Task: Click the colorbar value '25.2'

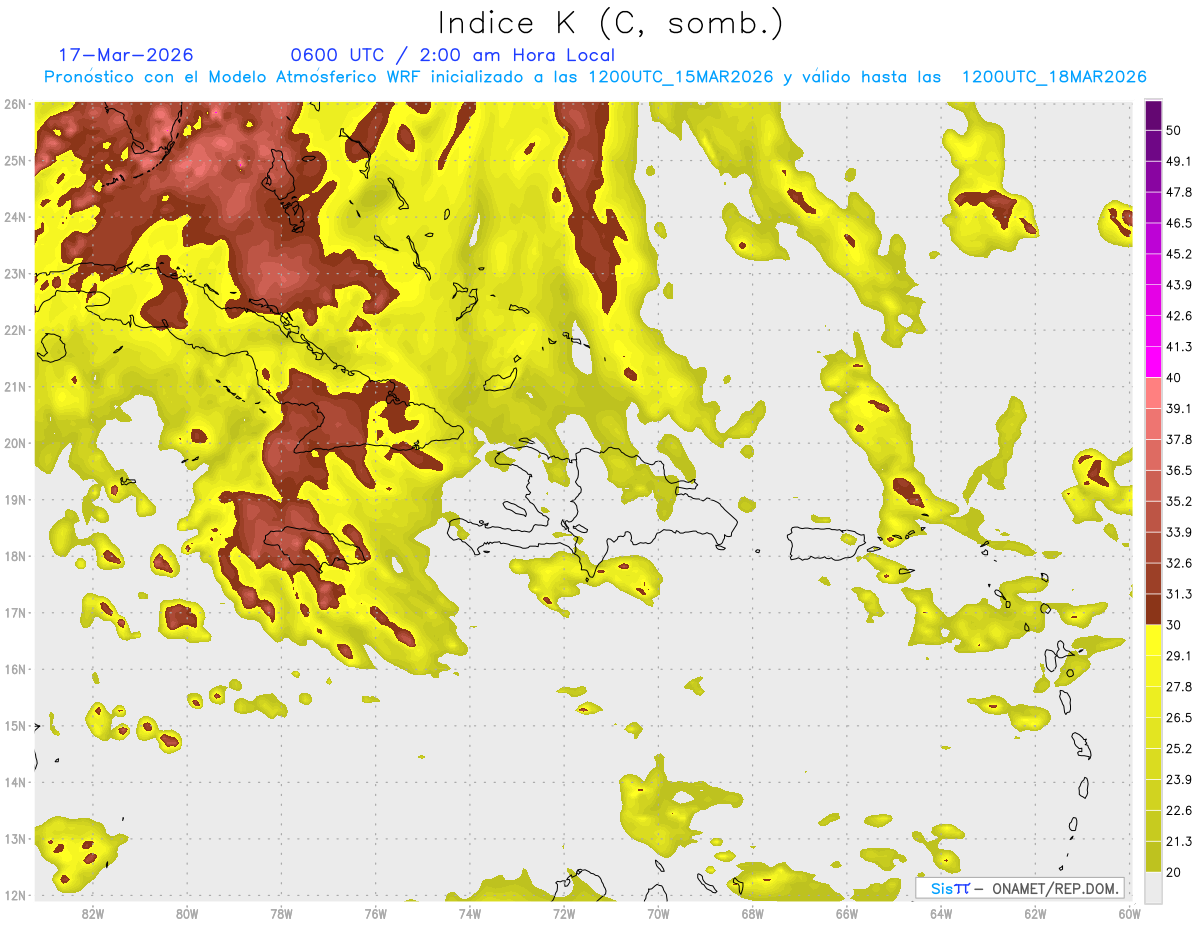Action: [1178, 749]
